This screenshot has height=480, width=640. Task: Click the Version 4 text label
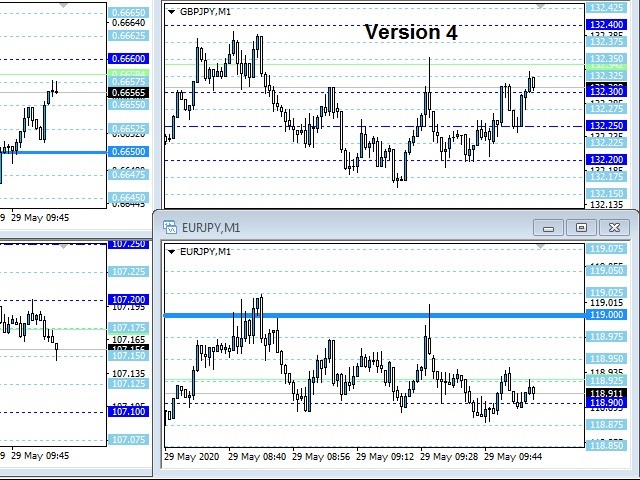[411, 32]
